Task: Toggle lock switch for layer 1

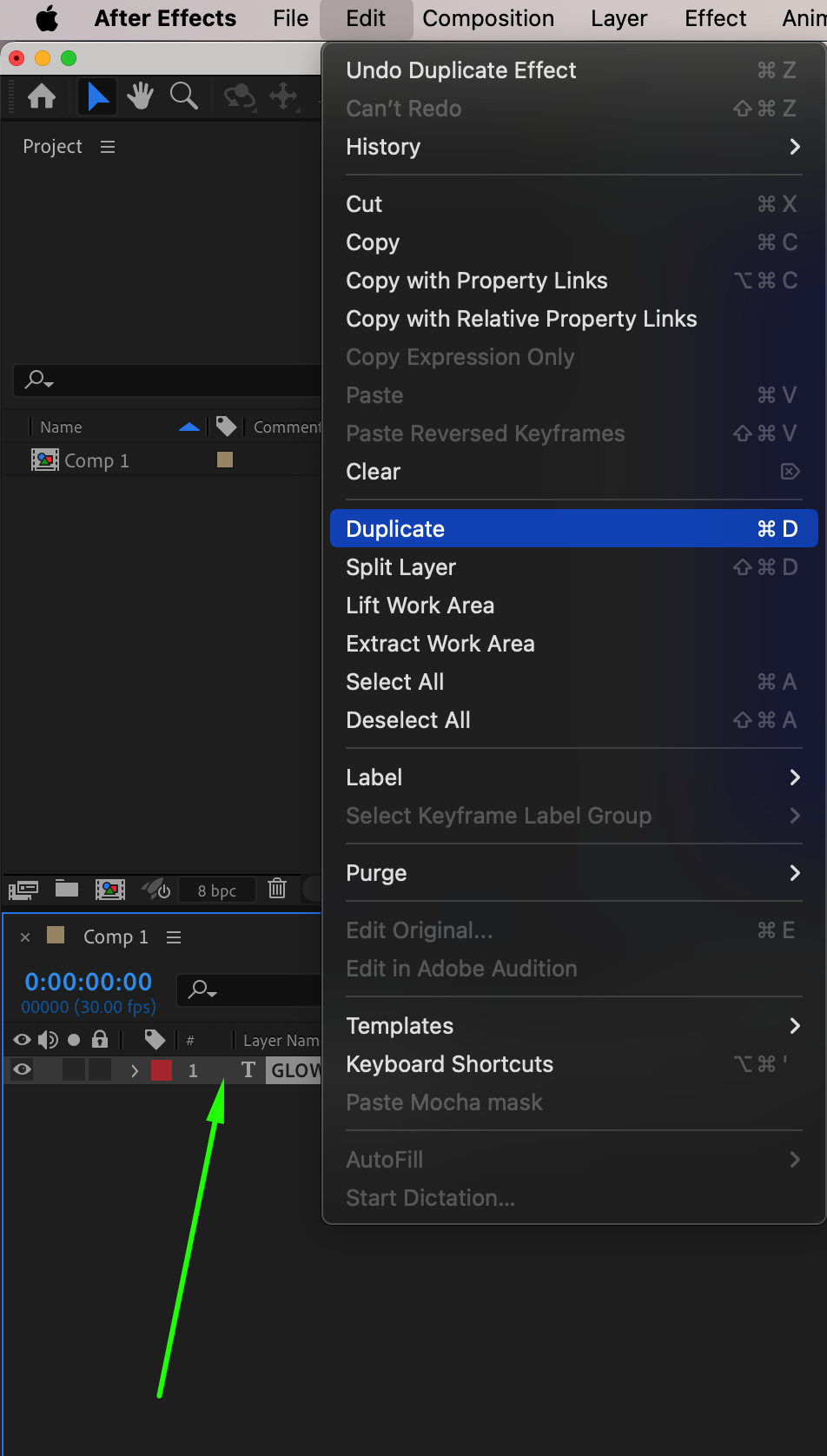Action: (x=100, y=1070)
